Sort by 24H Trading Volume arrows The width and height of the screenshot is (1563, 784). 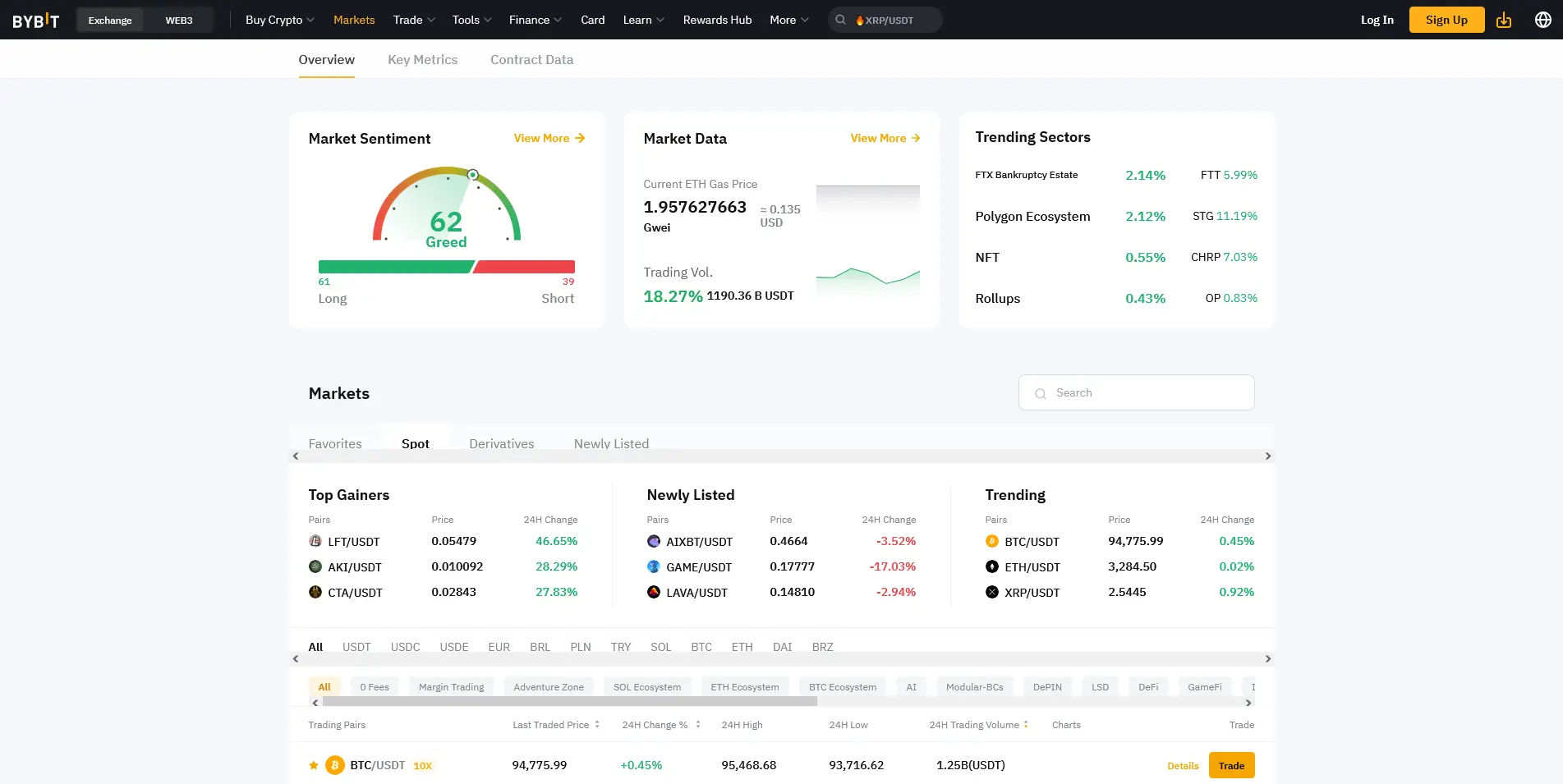(1026, 725)
